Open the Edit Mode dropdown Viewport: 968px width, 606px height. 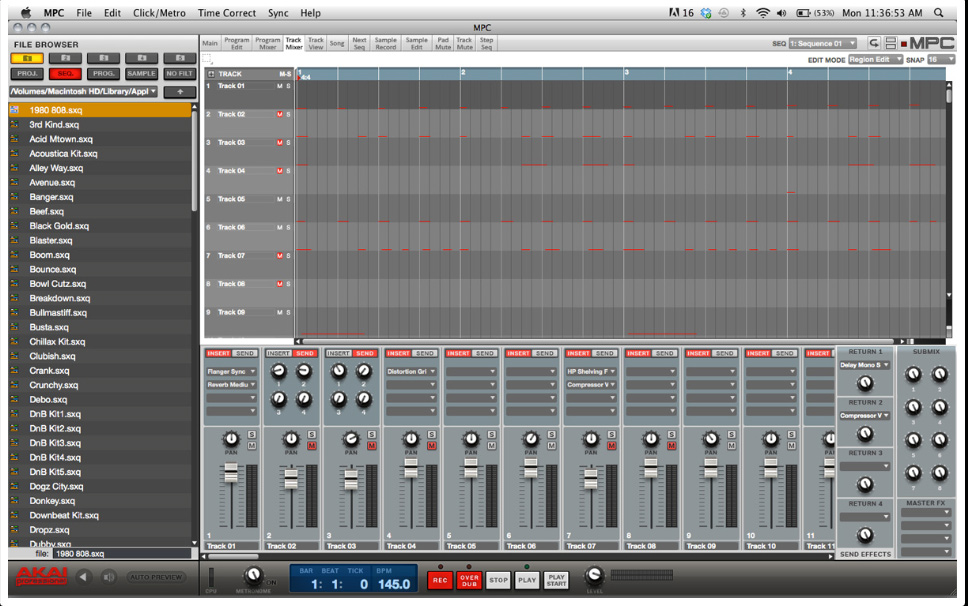pos(875,59)
